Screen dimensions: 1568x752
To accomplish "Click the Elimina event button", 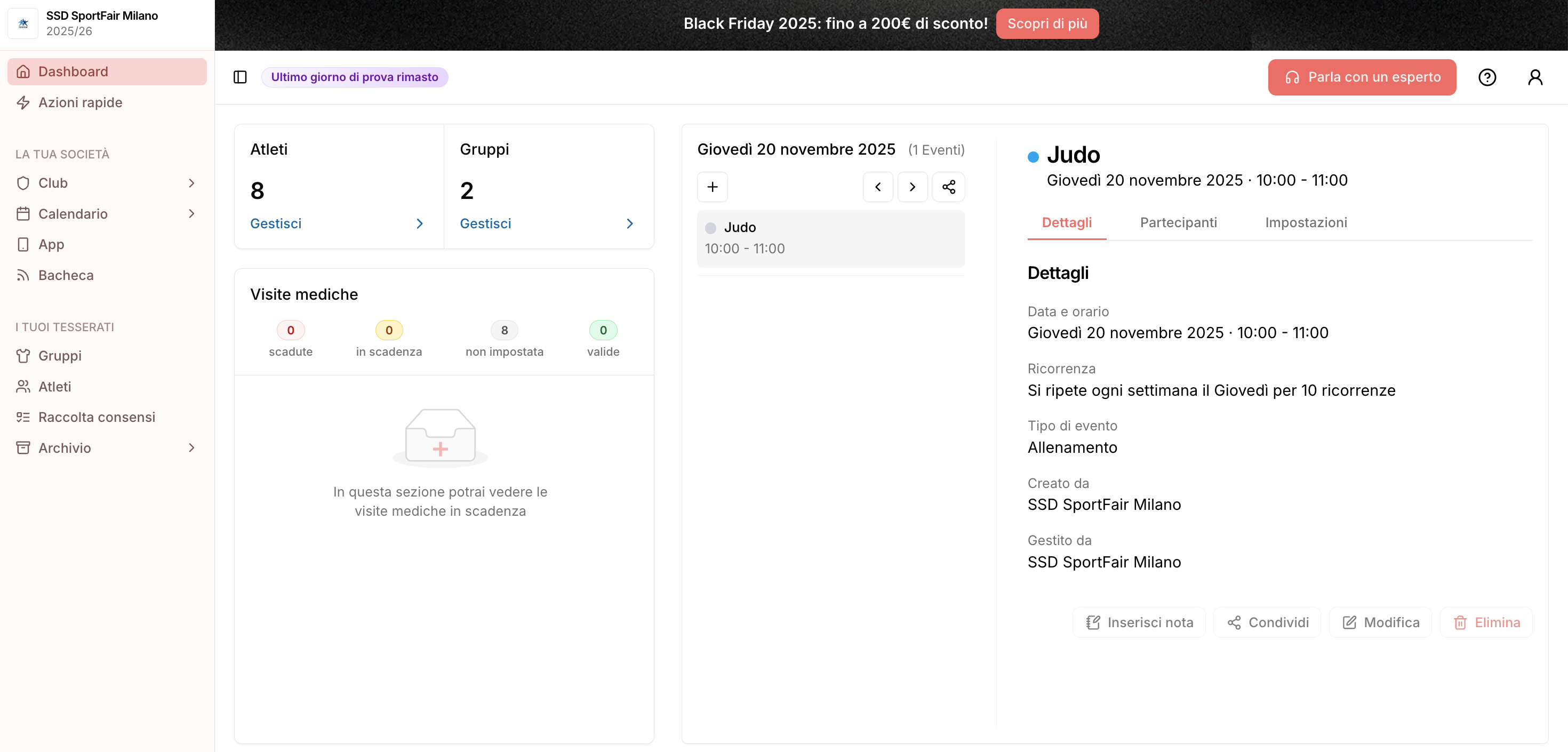I will [1486, 622].
